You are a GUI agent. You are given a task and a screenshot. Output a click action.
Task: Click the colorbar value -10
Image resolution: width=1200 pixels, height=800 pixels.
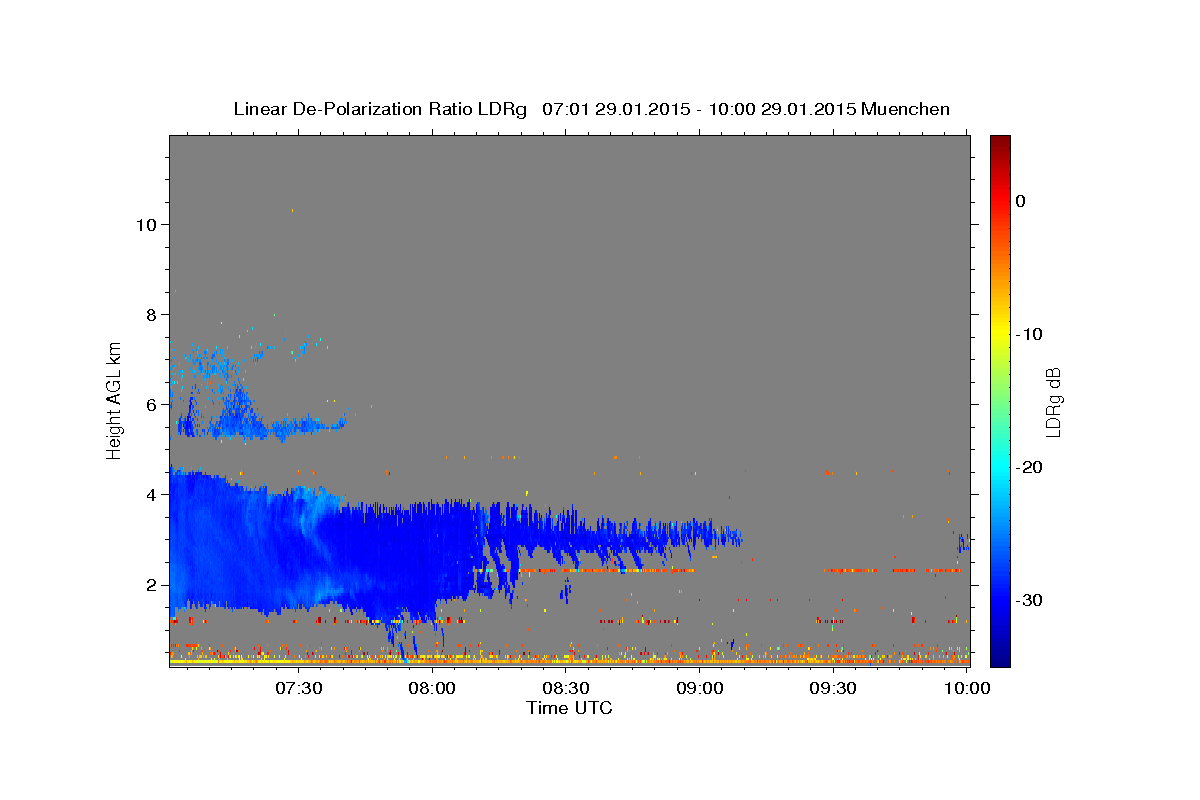[x=1029, y=334]
